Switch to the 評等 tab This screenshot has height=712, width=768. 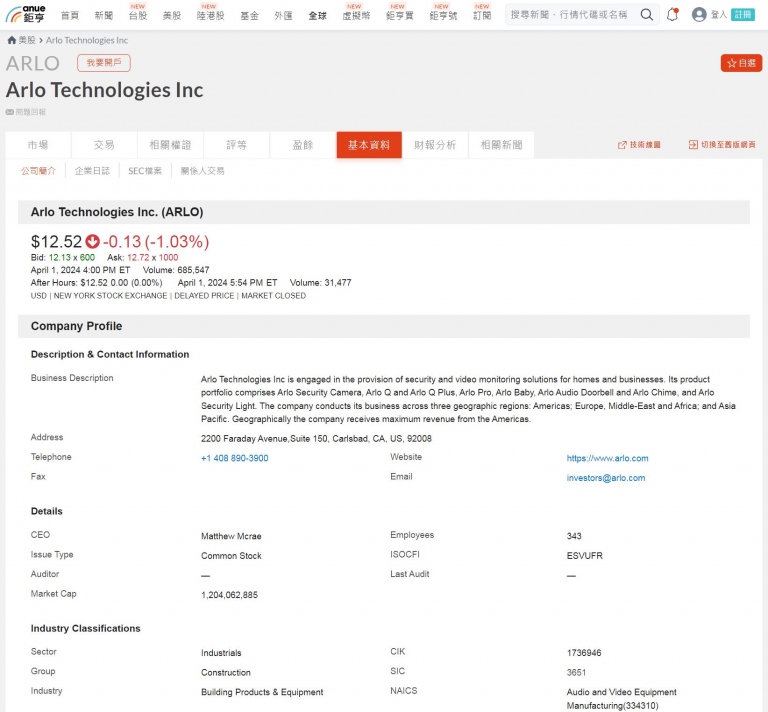click(x=237, y=145)
